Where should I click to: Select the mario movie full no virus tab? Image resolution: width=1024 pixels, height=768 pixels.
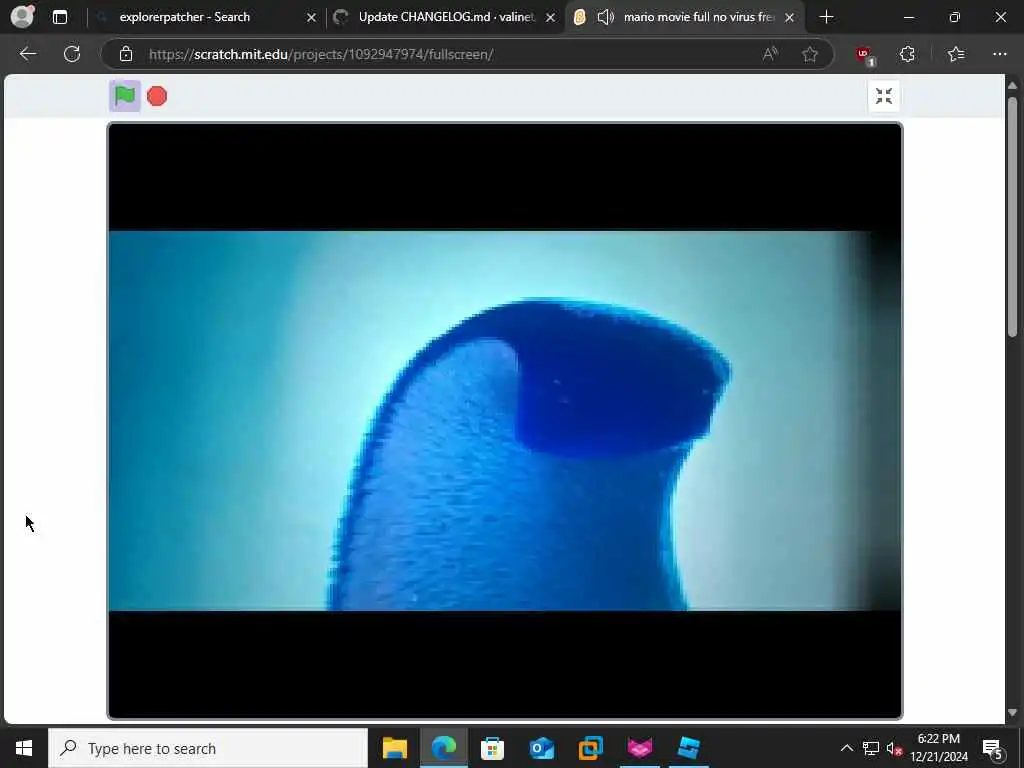tap(686, 17)
